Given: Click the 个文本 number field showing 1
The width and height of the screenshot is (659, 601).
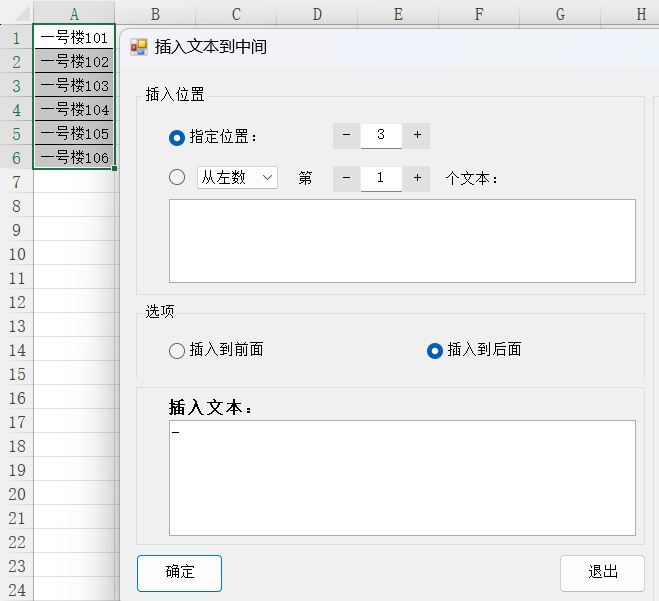Looking at the screenshot, I should (381, 178).
